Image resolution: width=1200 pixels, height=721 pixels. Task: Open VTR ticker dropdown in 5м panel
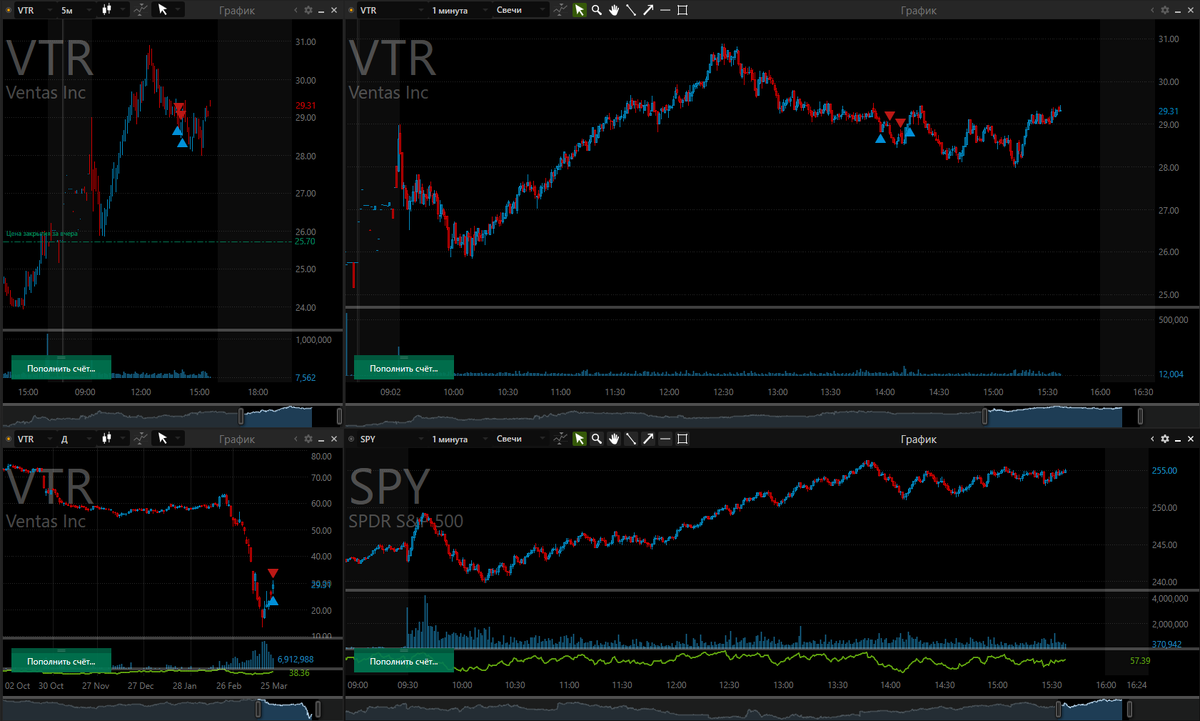click(35, 10)
